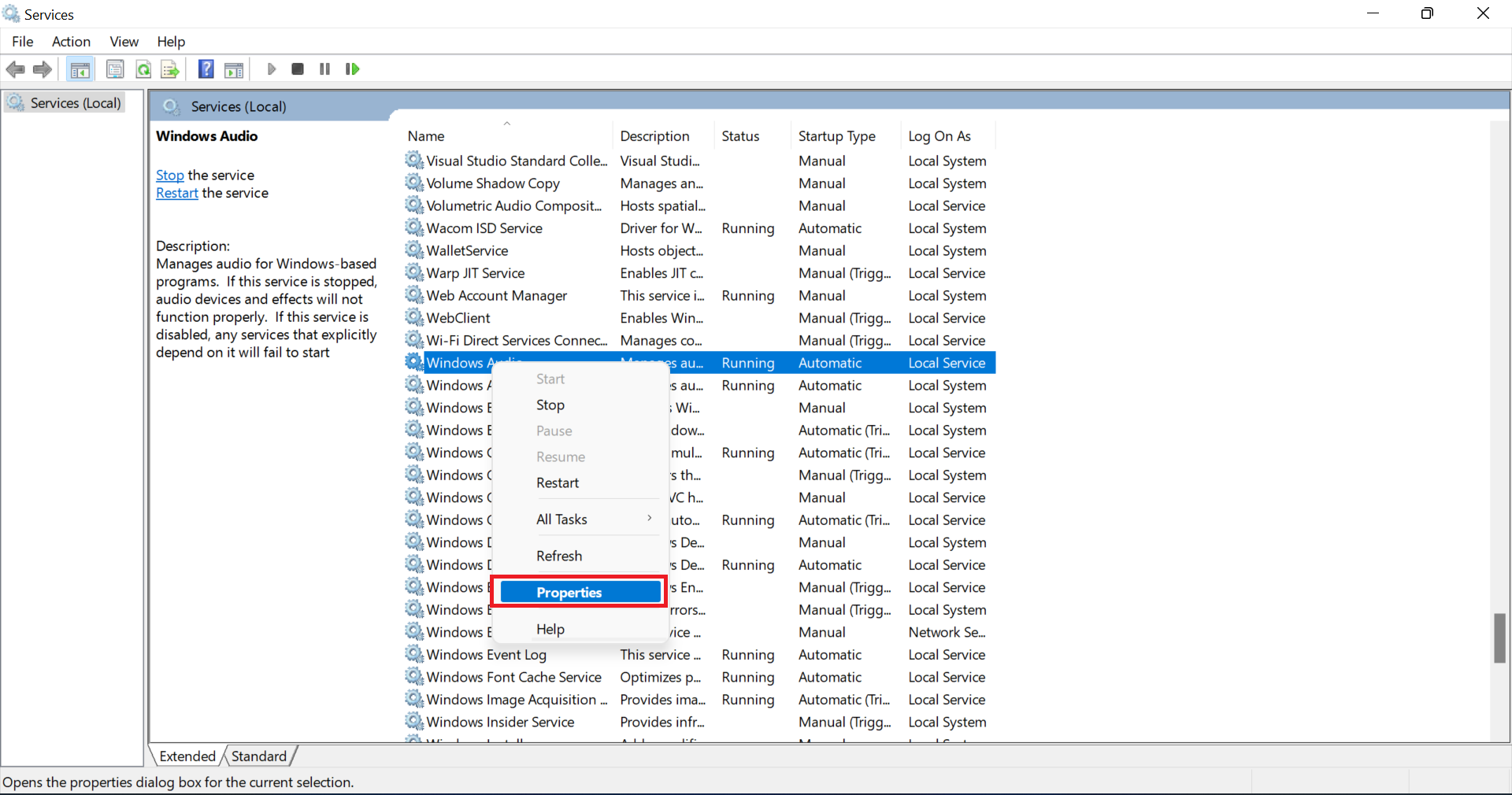1512x795 pixels.
Task: Click the Restart Service toolbar icon
Action: click(352, 69)
